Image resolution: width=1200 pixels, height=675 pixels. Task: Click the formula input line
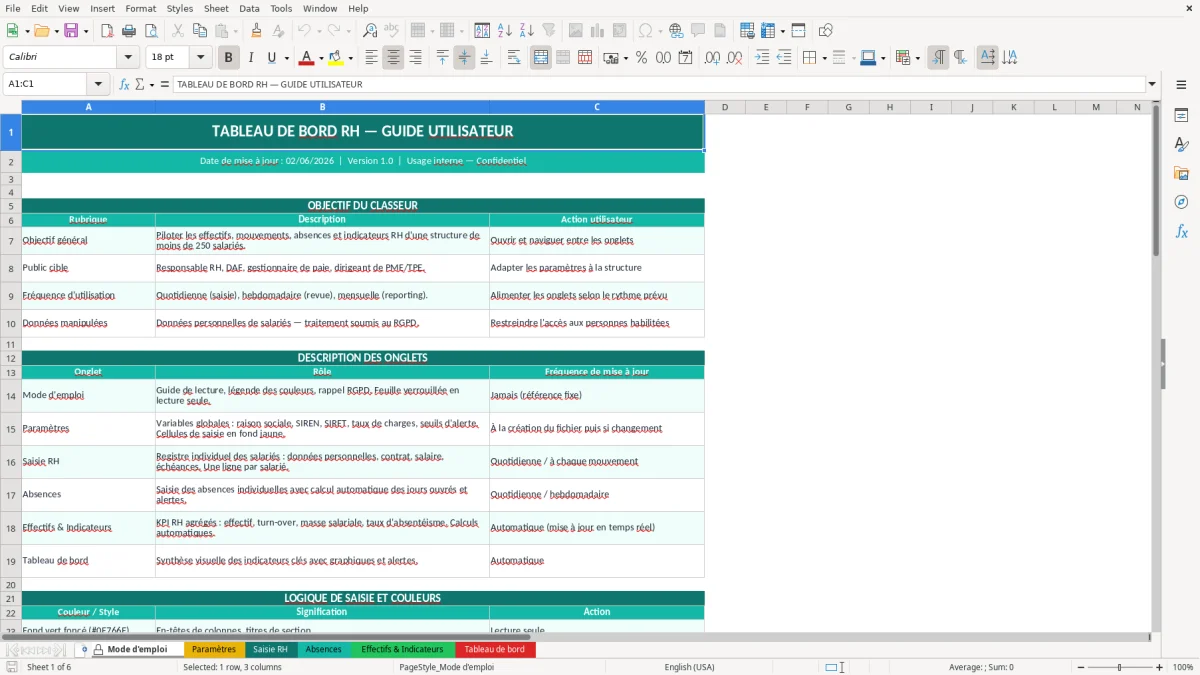(x=658, y=84)
